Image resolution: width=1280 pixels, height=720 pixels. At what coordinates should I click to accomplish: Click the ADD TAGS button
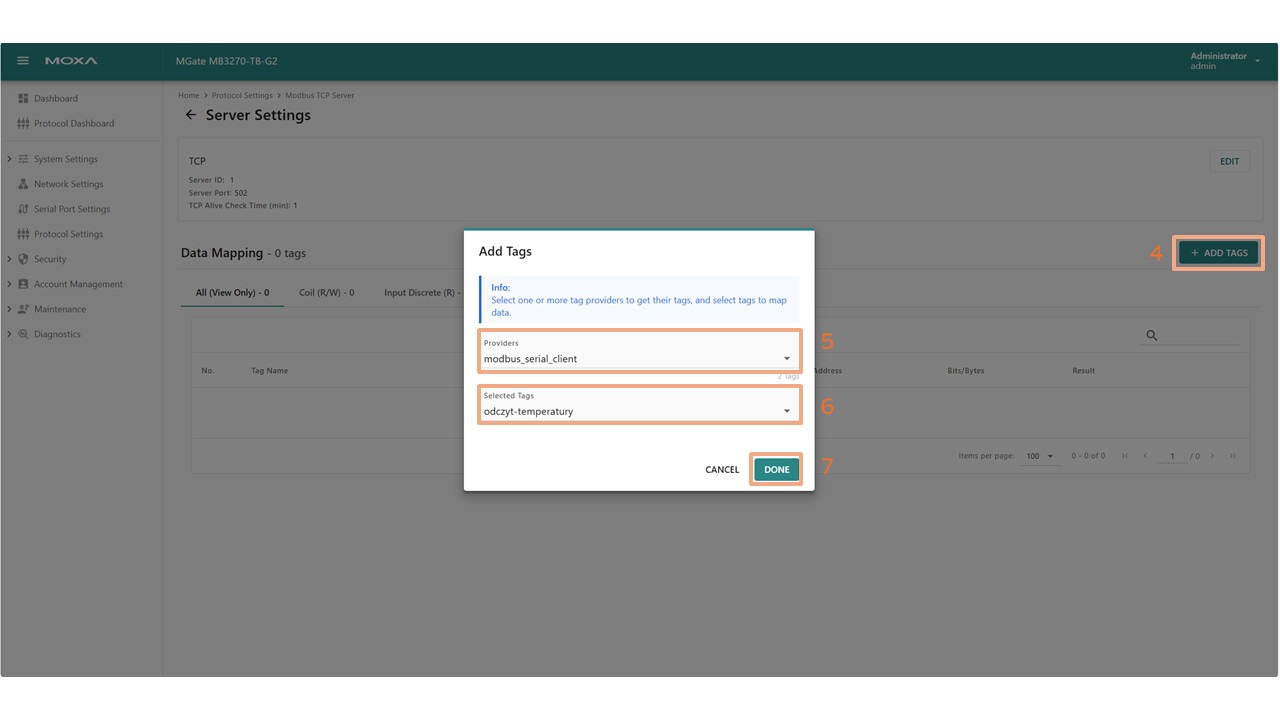click(x=1218, y=253)
